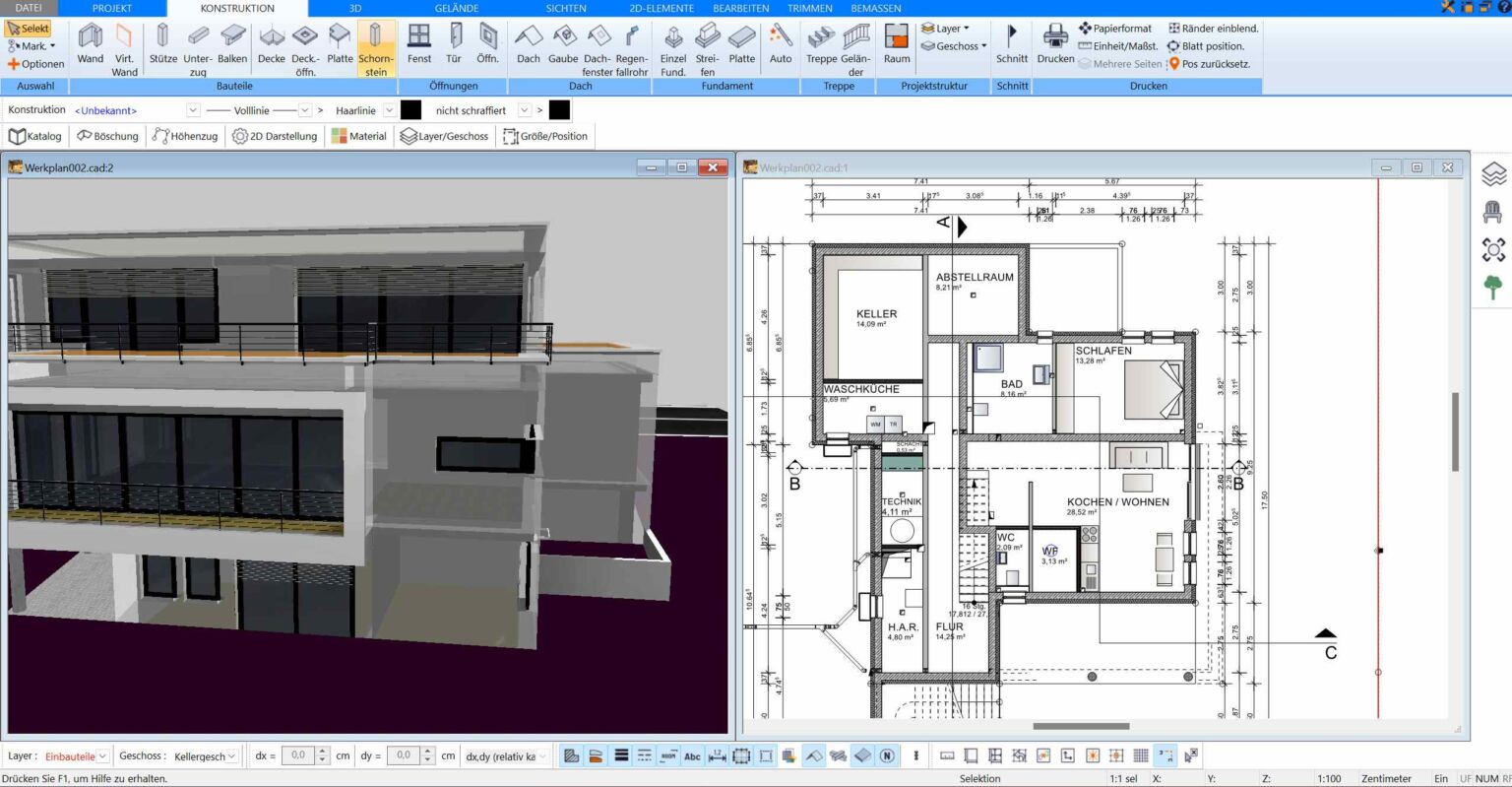Open the Material button
This screenshot has width=1512, height=787.
click(x=359, y=136)
